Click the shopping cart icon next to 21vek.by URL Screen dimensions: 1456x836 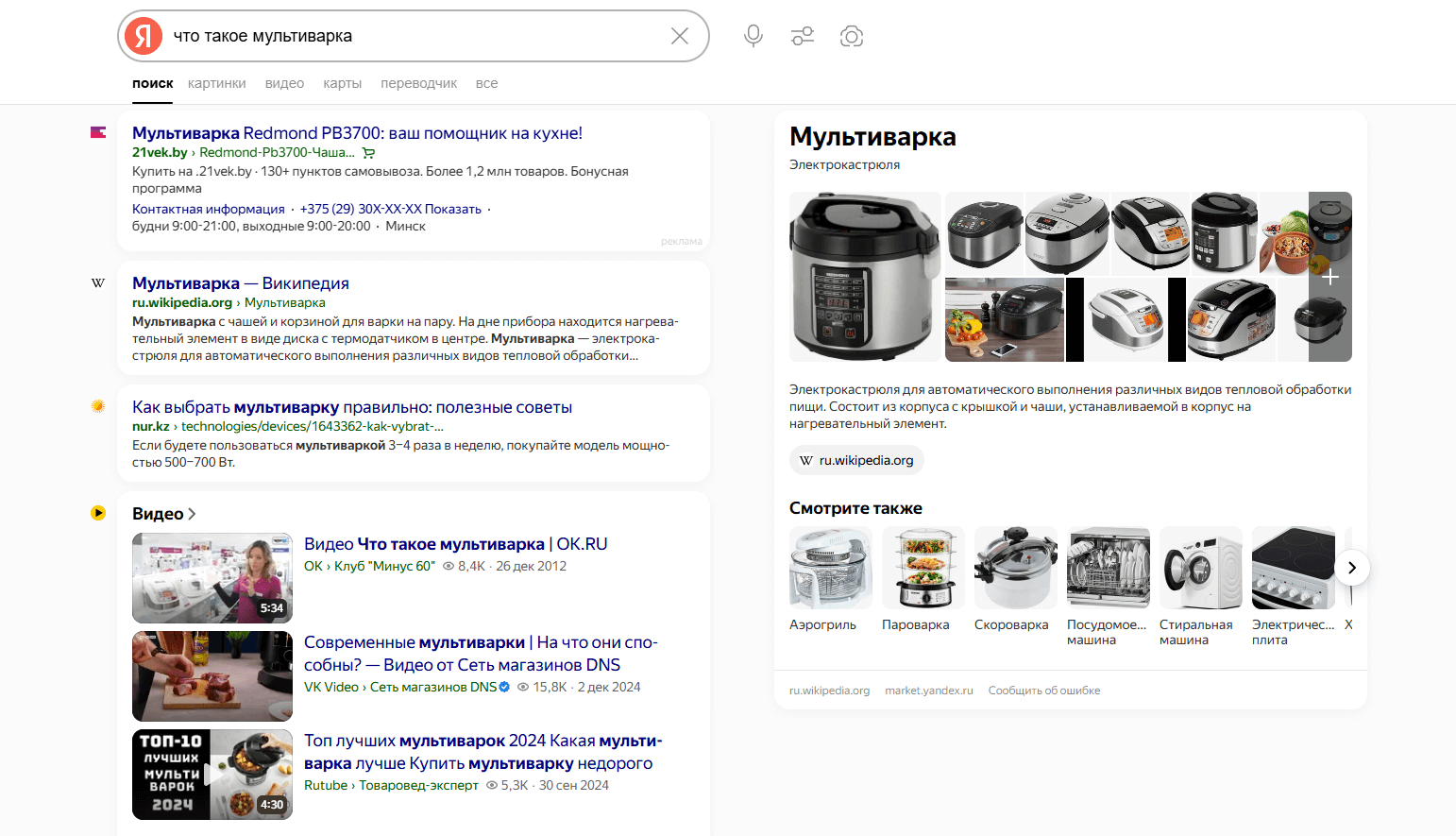369,153
